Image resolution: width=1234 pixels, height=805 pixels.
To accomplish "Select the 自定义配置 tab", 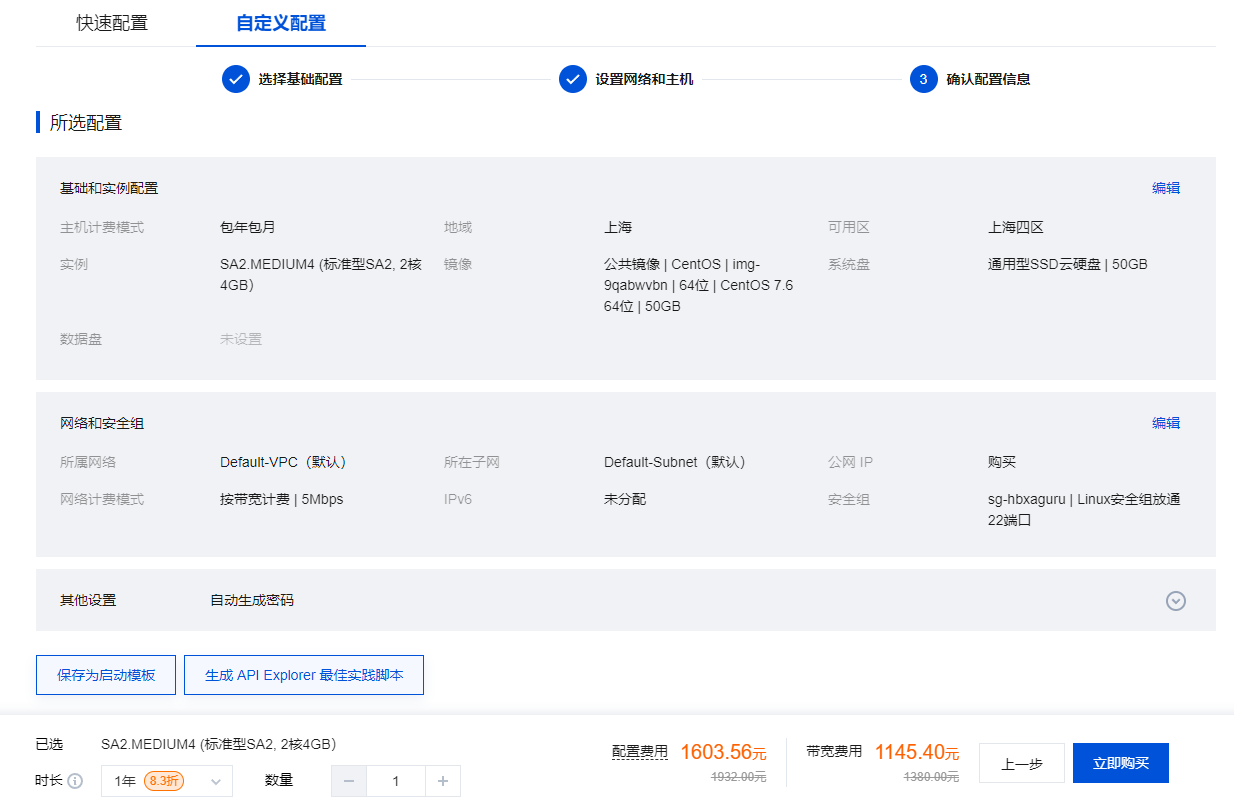I will coord(280,21).
